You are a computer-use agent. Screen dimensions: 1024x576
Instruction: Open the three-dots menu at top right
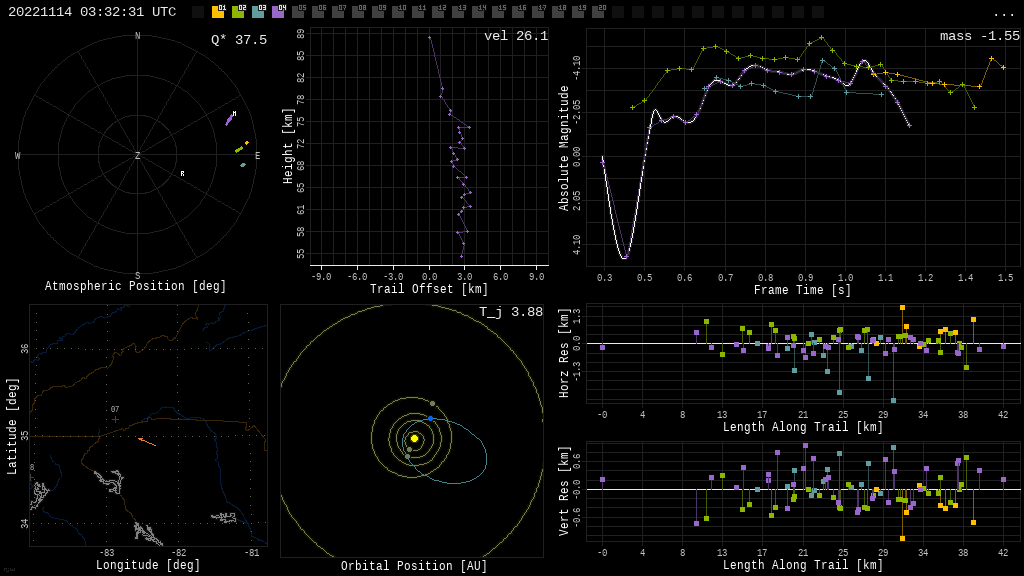1004,13
